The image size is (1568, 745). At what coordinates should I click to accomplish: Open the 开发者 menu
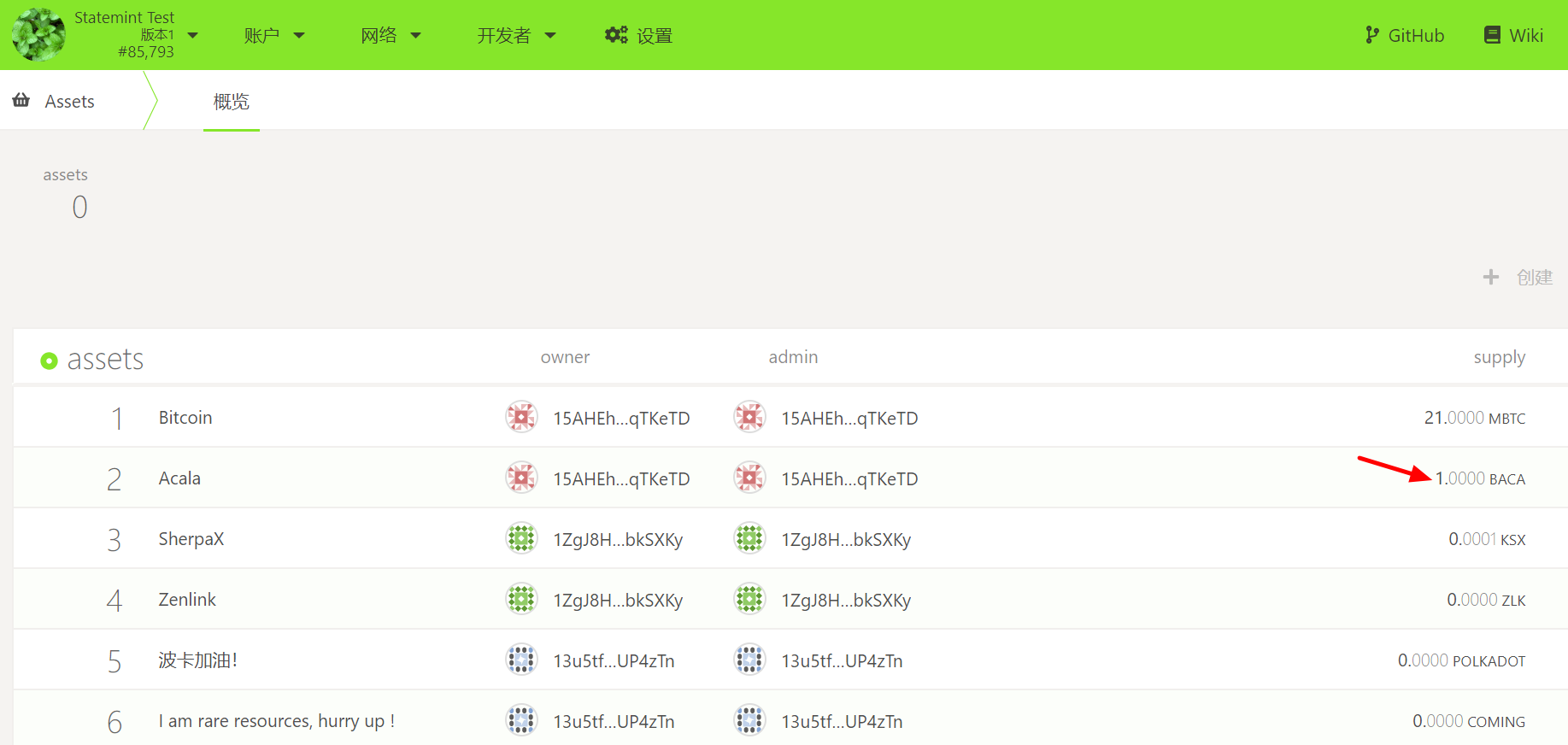pos(504,35)
